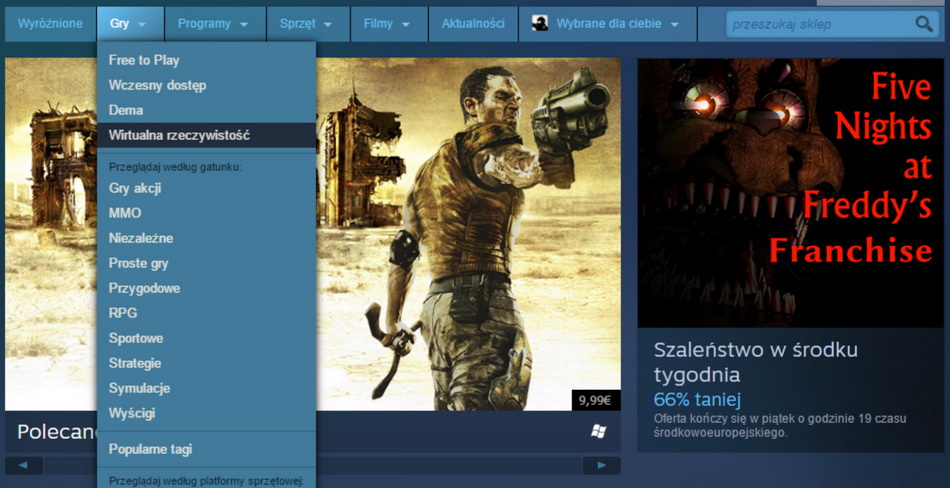Collapse the Gry dropdown menu
950x488 pixels.
pos(130,24)
